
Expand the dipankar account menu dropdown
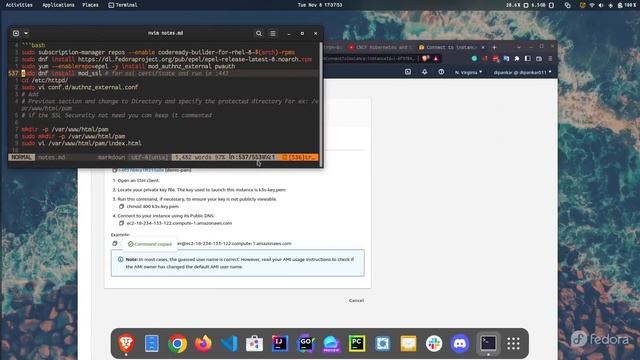point(522,72)
